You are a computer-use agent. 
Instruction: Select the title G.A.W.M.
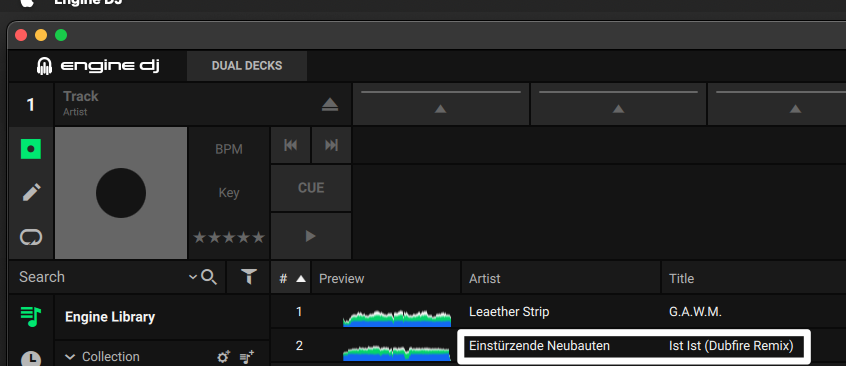695,311
